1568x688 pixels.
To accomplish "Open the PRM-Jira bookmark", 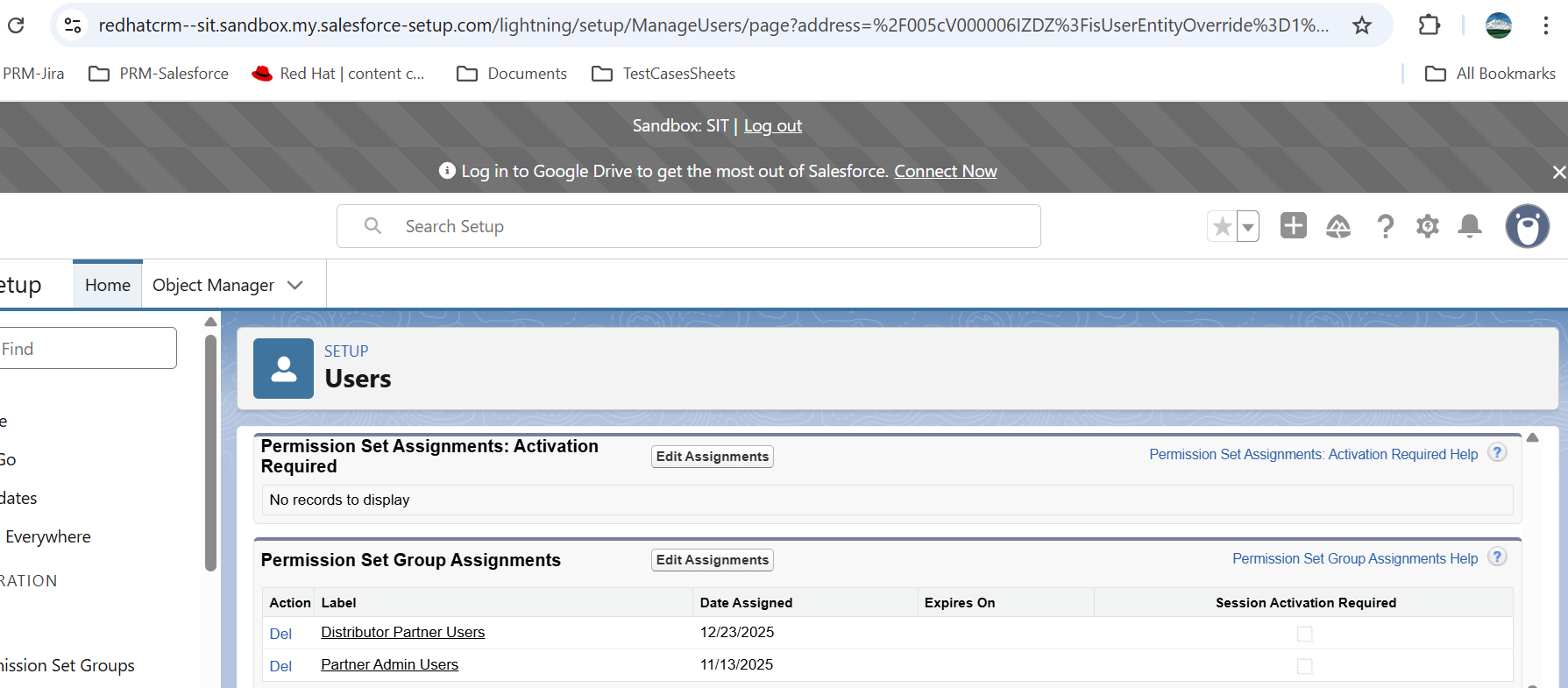I will [x=32, y=74].
